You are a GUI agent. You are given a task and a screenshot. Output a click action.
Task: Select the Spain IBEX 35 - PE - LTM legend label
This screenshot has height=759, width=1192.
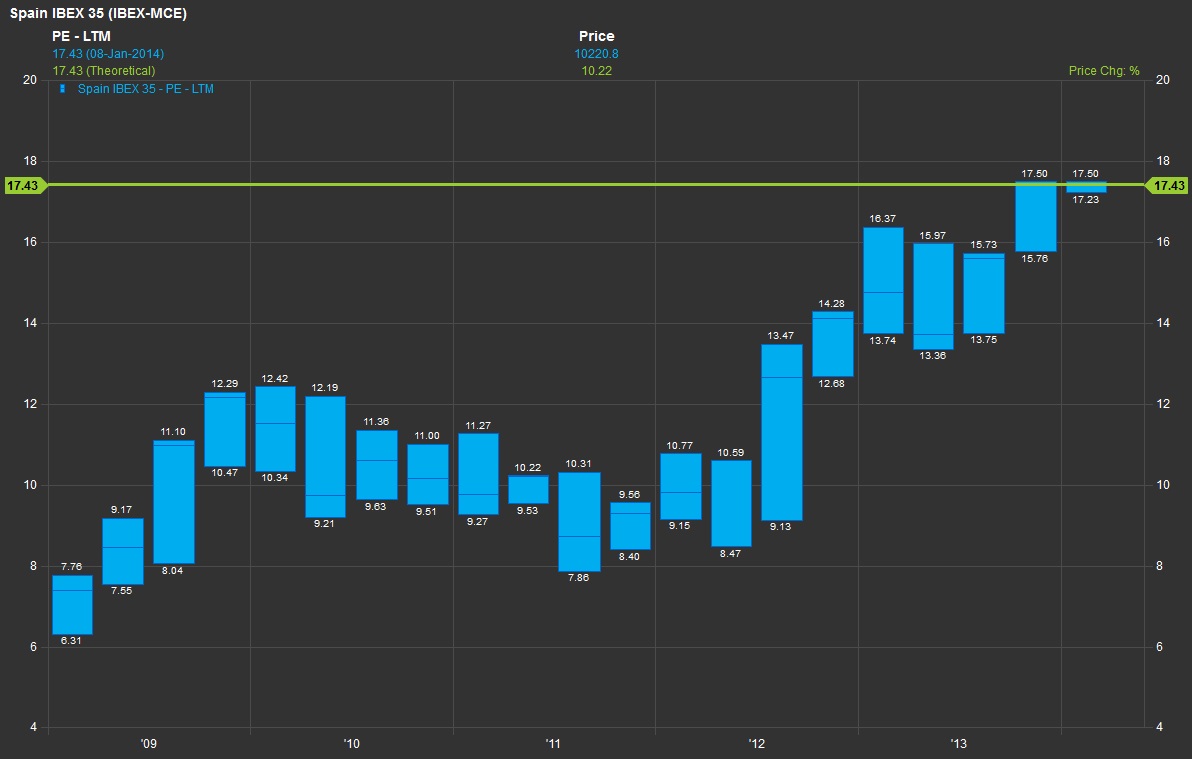click(x=145, y=89)
